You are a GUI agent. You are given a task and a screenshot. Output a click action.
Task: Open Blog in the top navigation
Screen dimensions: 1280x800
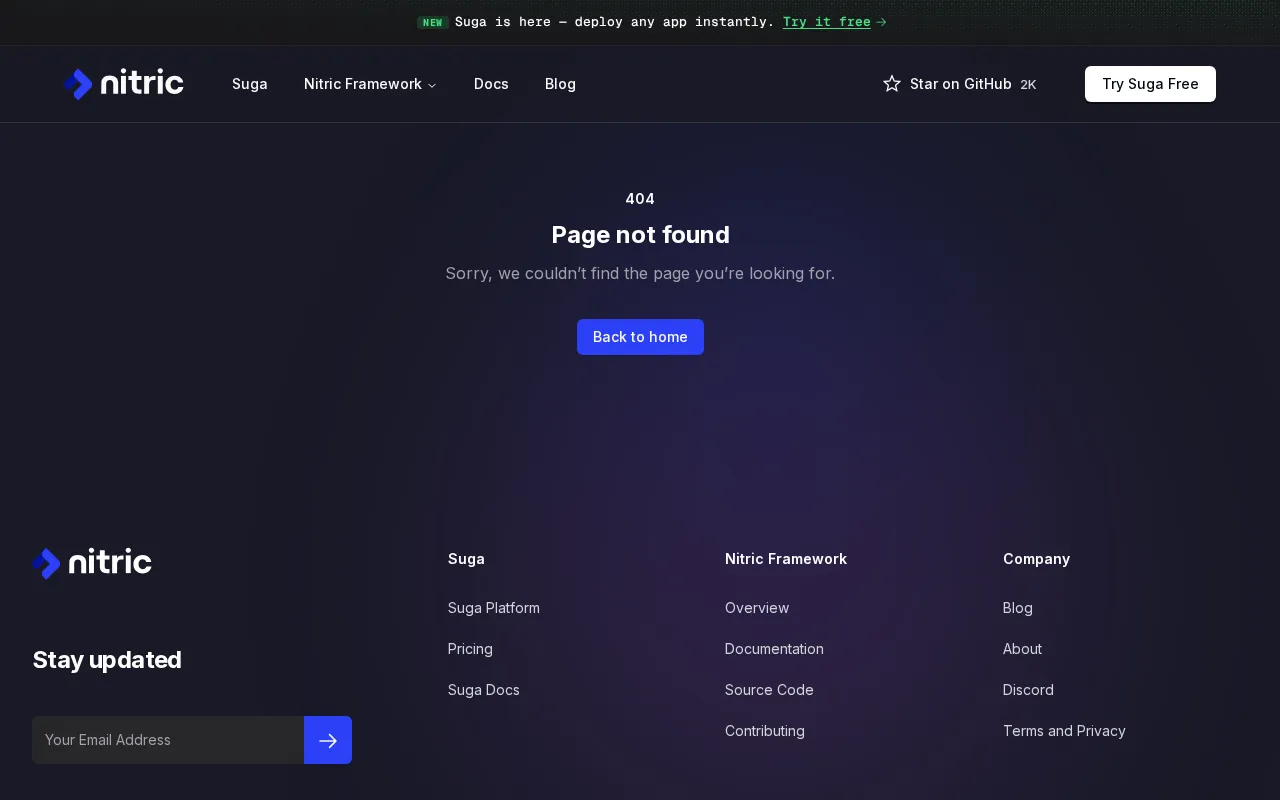(x=560, y=84)
